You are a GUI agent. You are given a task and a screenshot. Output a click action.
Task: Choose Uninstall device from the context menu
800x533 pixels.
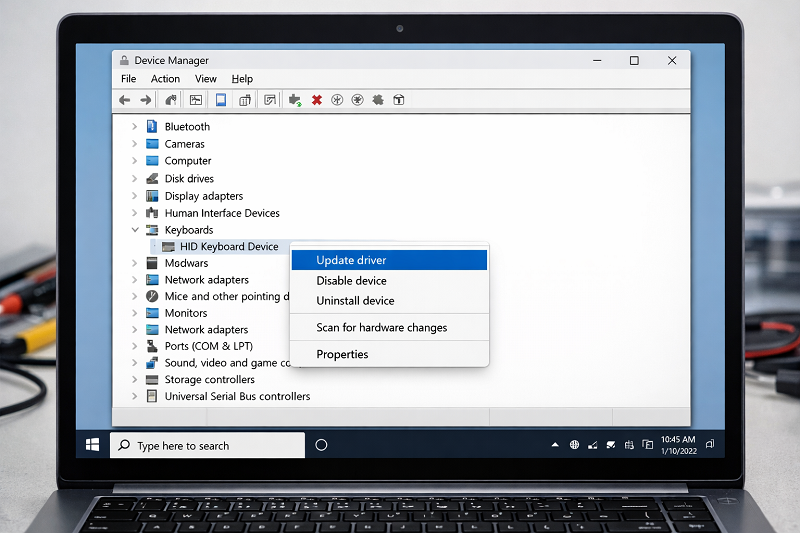click(x=389, y=300)
